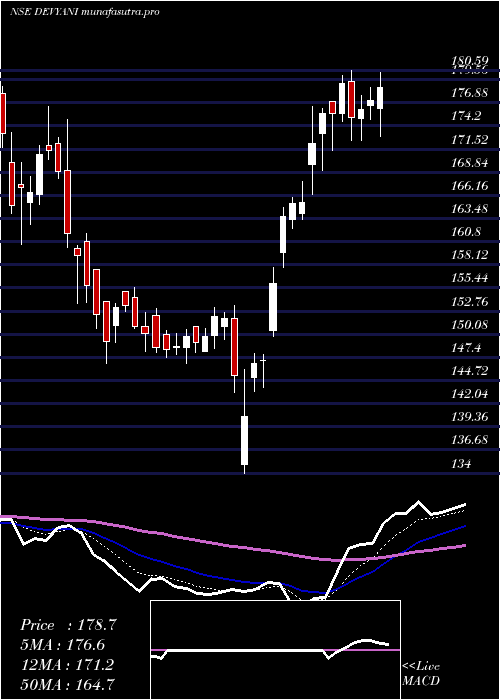
Task: Click the 168.84 price axis label
Action: point(469,163)
